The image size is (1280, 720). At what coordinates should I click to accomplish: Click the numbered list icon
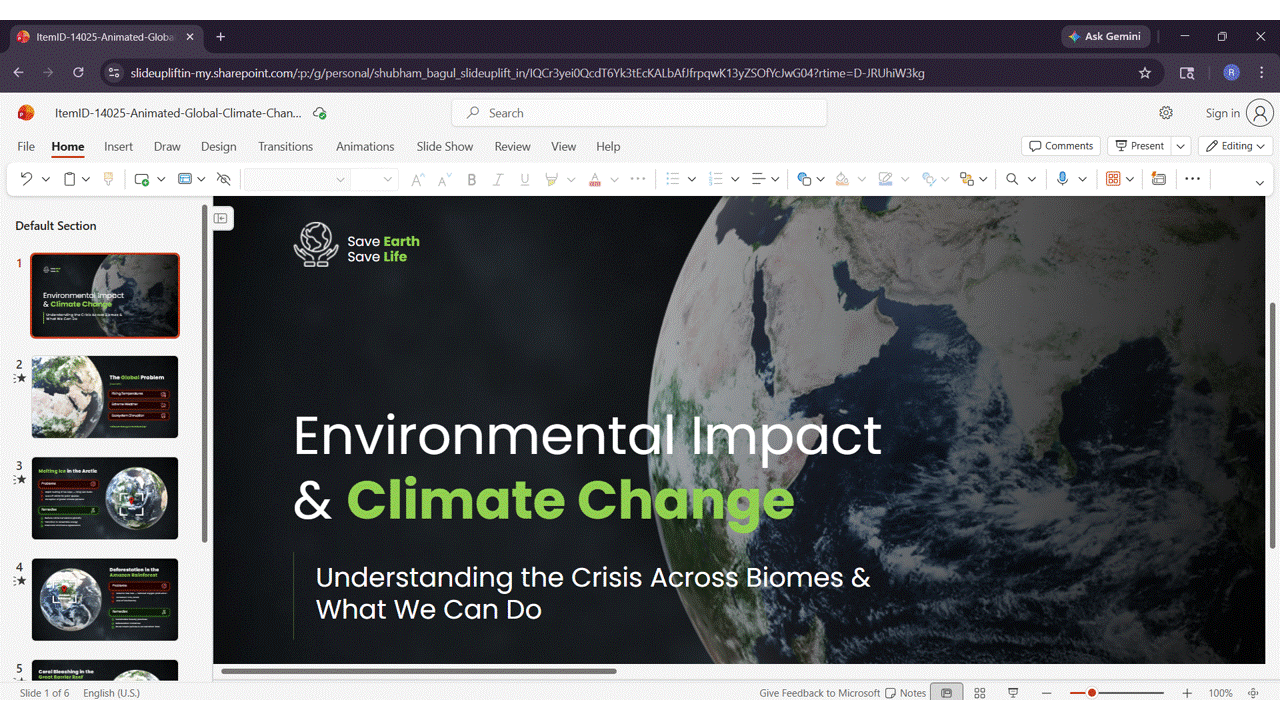tap(715, 179)
